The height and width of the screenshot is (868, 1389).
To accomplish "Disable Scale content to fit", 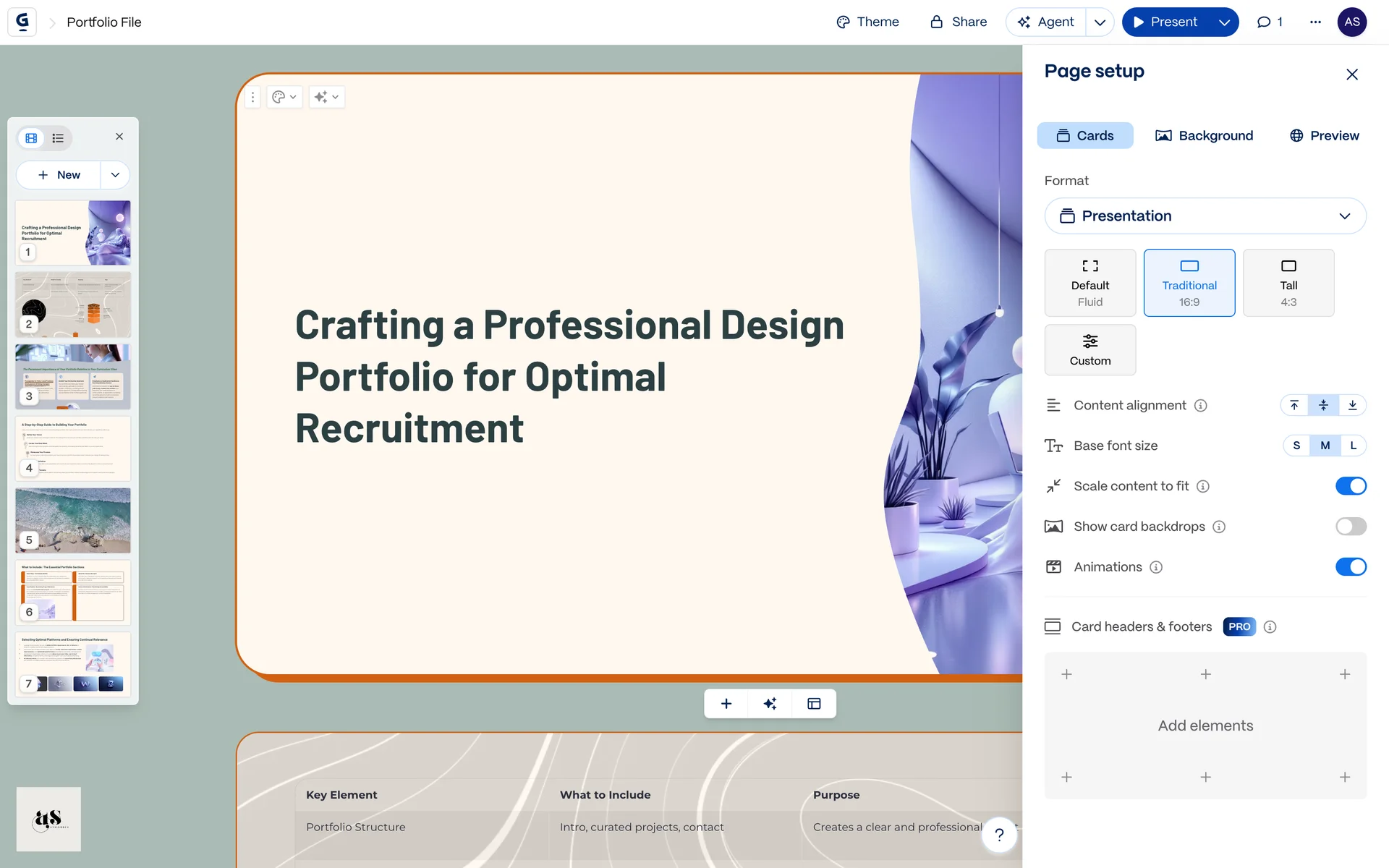I will (x=1350, y=486).
